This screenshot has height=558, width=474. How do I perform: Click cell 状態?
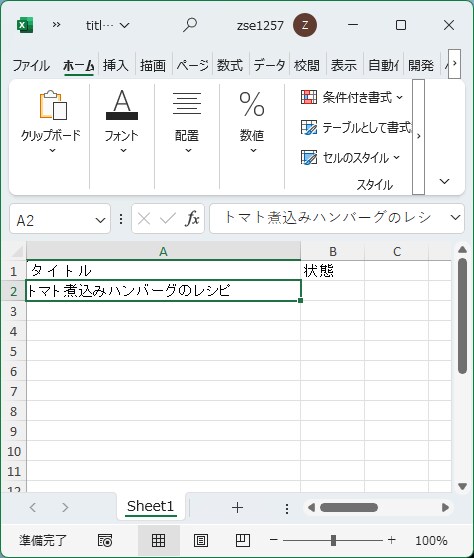[333, 271]
